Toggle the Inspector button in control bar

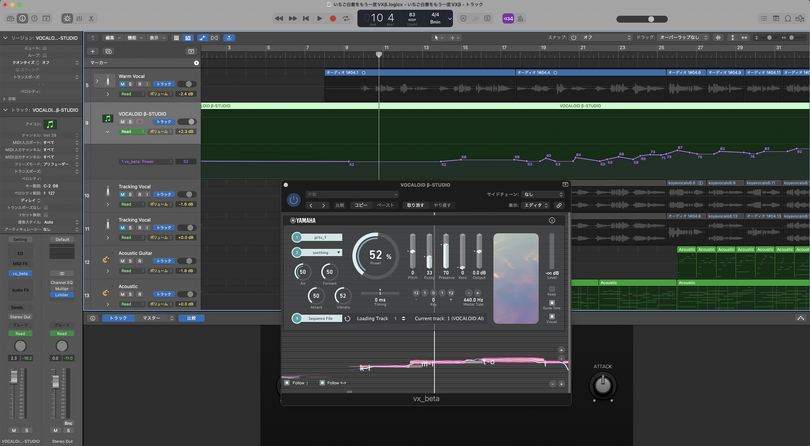[22, 18]
